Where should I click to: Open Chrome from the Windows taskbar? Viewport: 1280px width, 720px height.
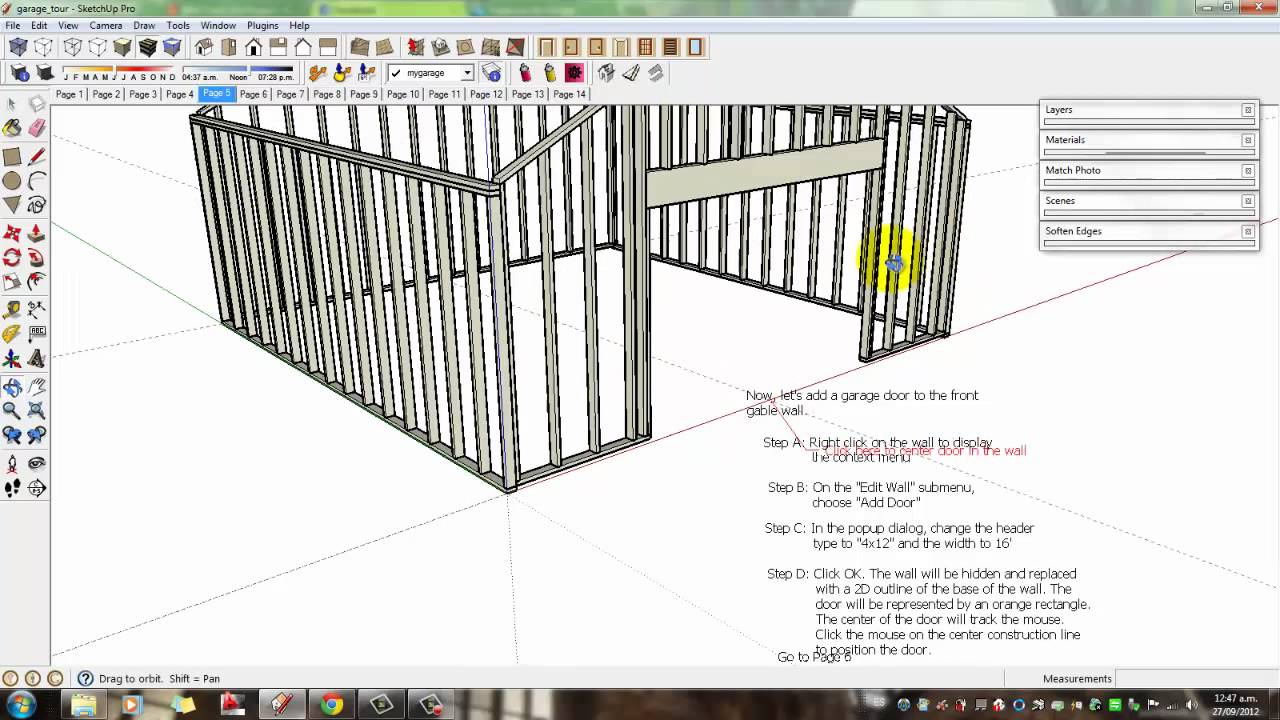pos(331,705)
